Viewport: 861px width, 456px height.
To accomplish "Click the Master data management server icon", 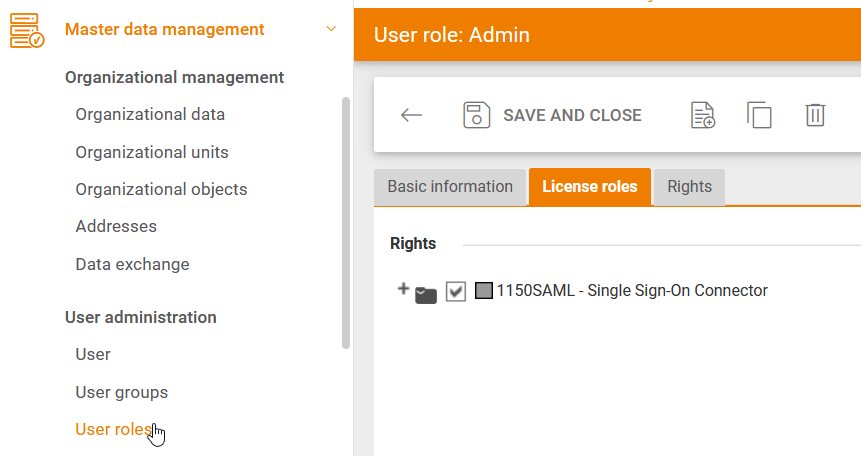I will tap(26, 30).
